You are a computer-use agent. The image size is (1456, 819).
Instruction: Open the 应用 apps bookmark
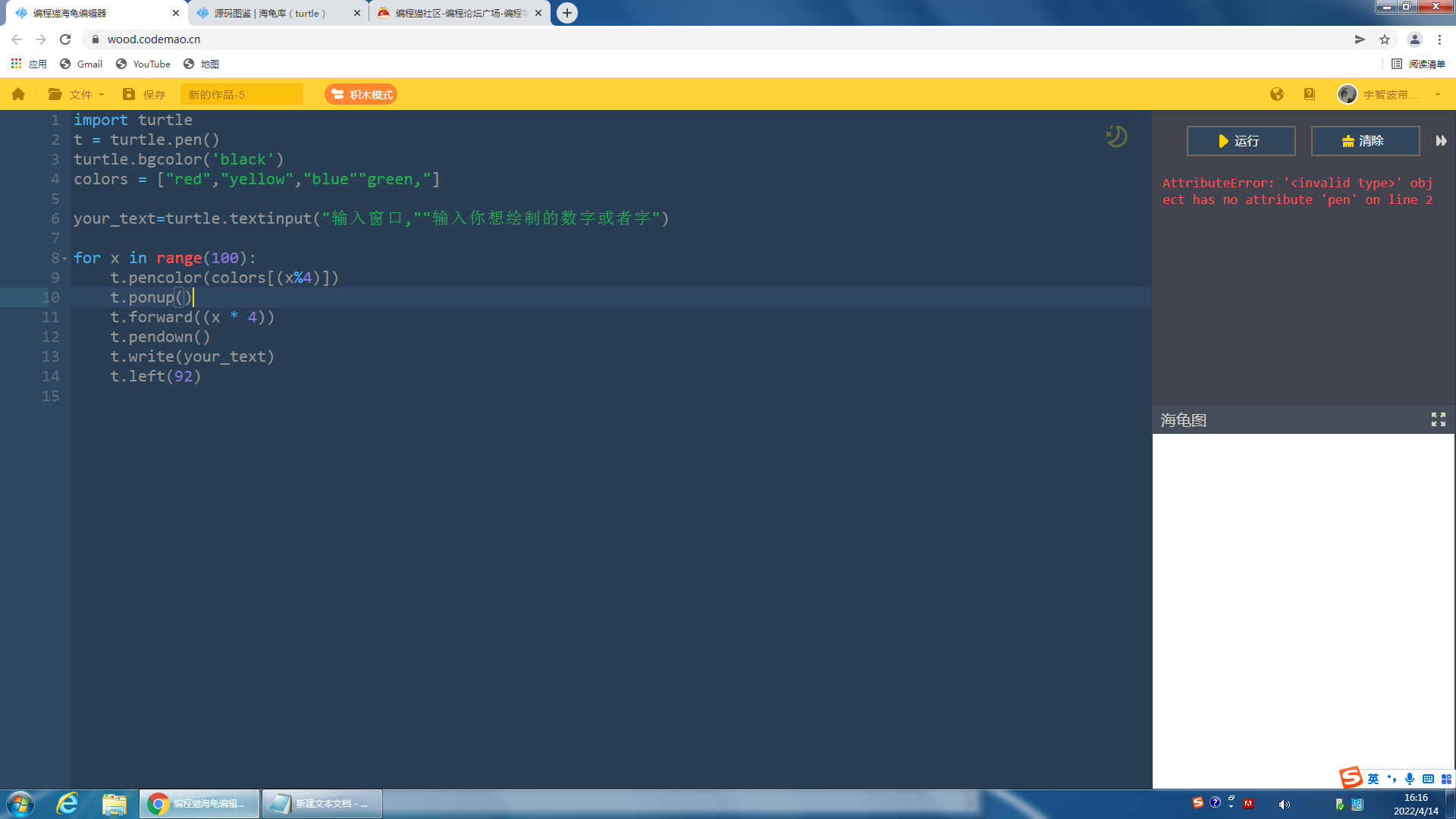[x=29, y=64]
